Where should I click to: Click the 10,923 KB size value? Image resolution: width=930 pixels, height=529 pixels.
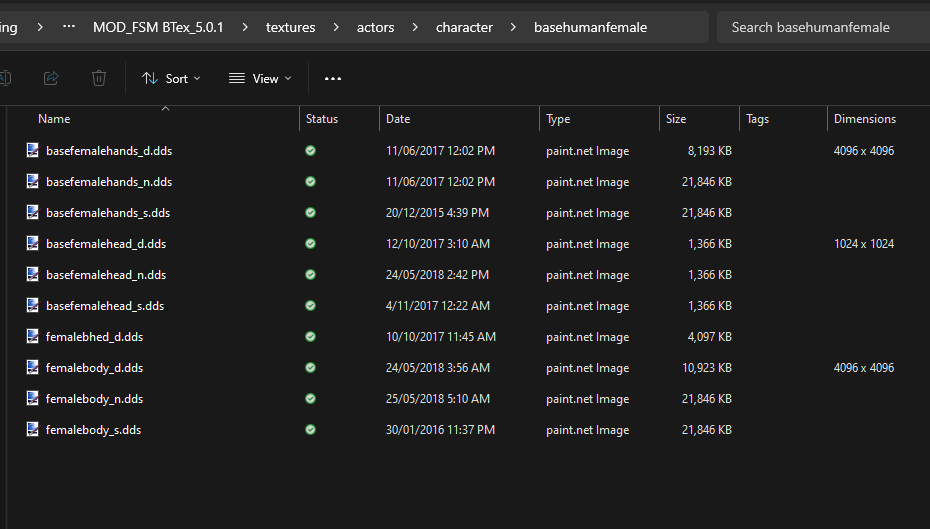(706, 368)
